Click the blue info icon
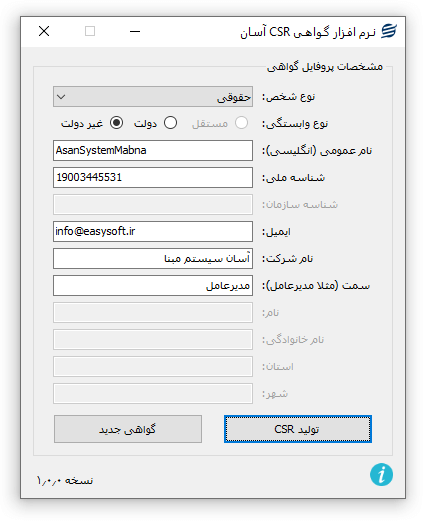 tap(381, 474)
